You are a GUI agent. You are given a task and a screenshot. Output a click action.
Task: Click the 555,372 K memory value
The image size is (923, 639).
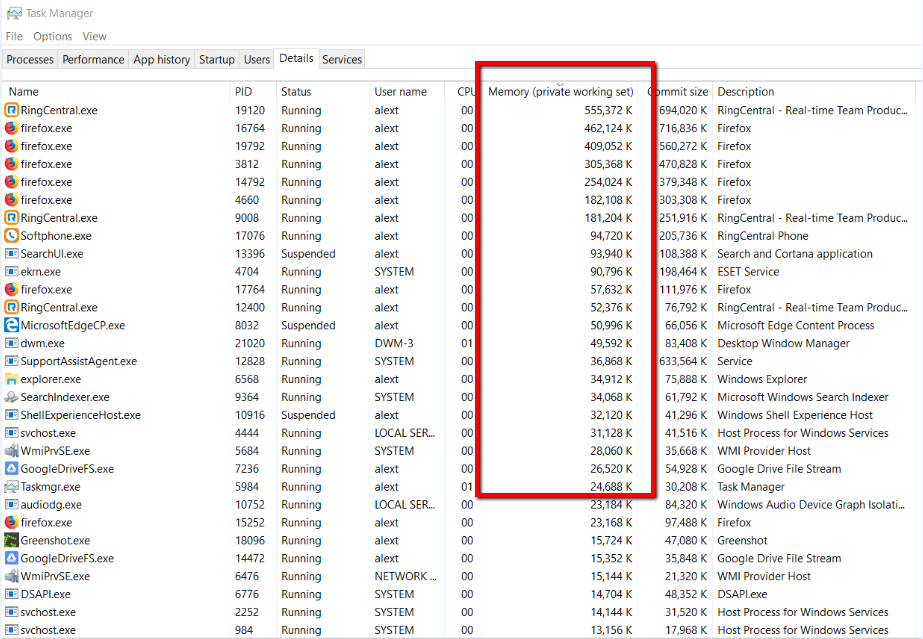click(608, 110)
